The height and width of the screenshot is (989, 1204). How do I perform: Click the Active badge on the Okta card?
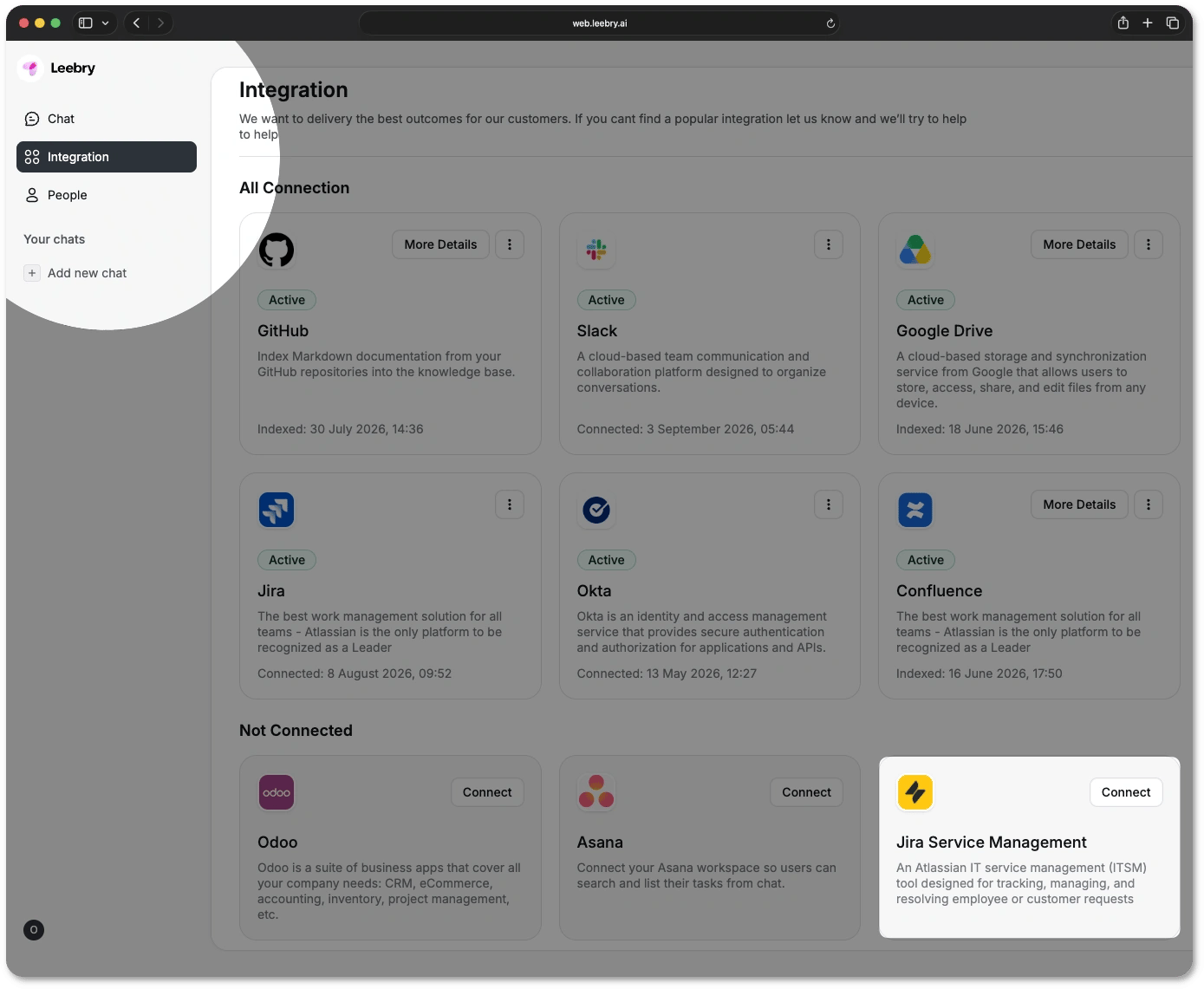(607, 560)
